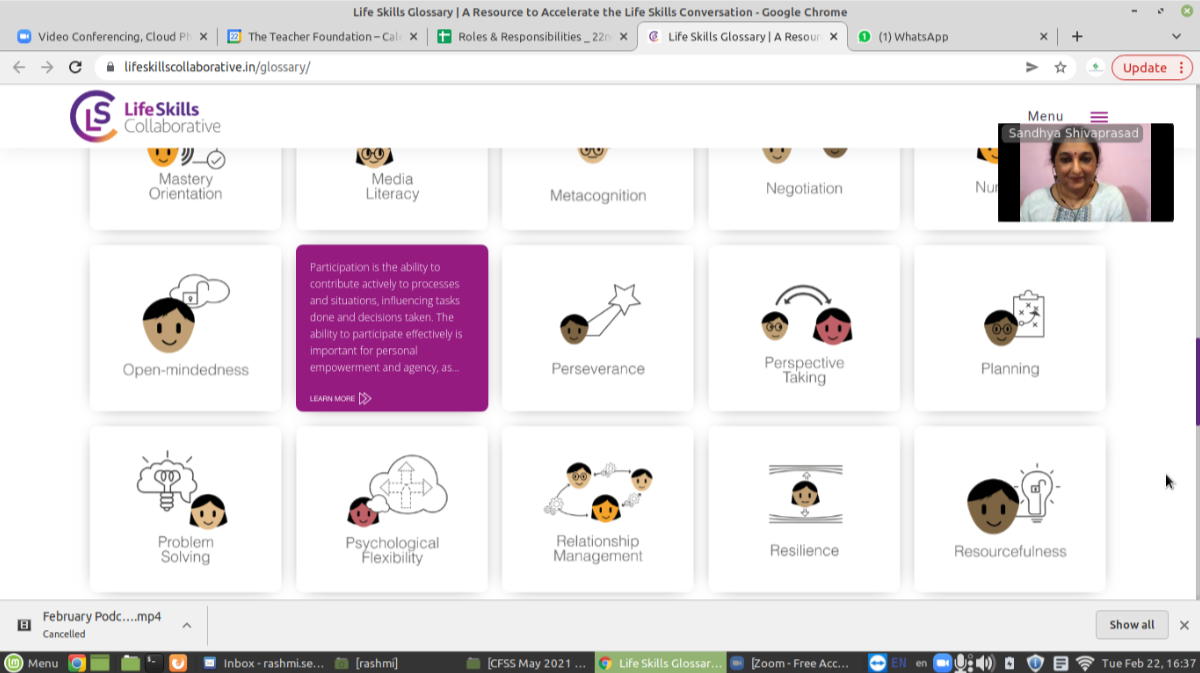Reload the glossary page
Image resolution: width=1200 pixels, height=673 pixels.
click(x=75, y=67)
